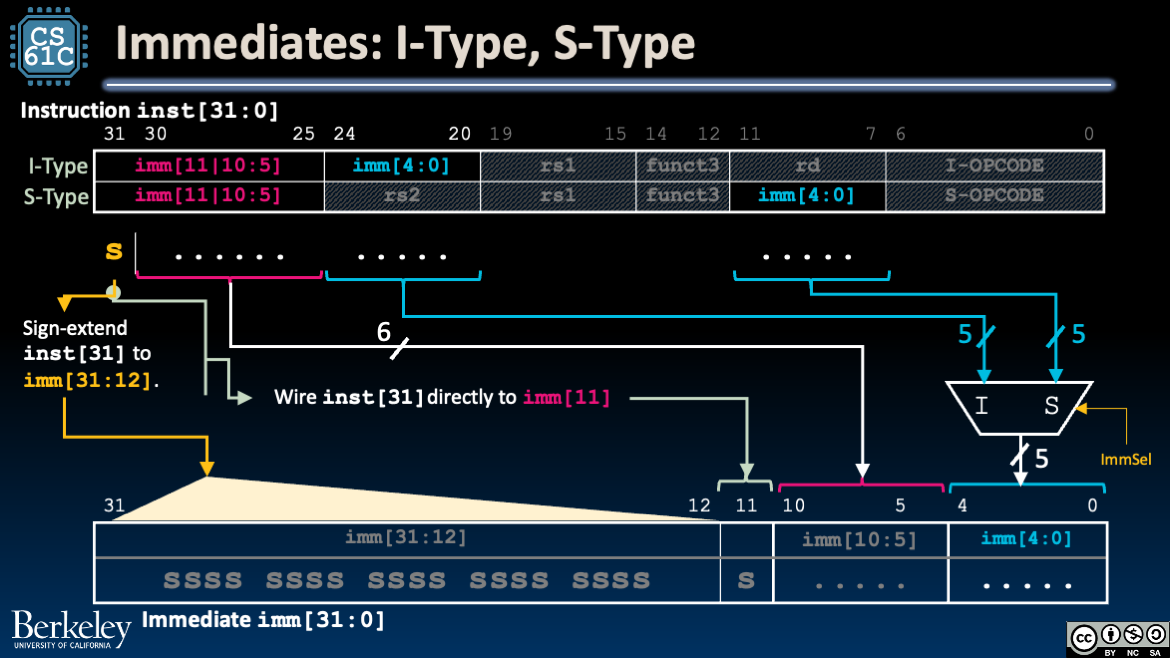Switch to the S-Type row

click(54, 197)
